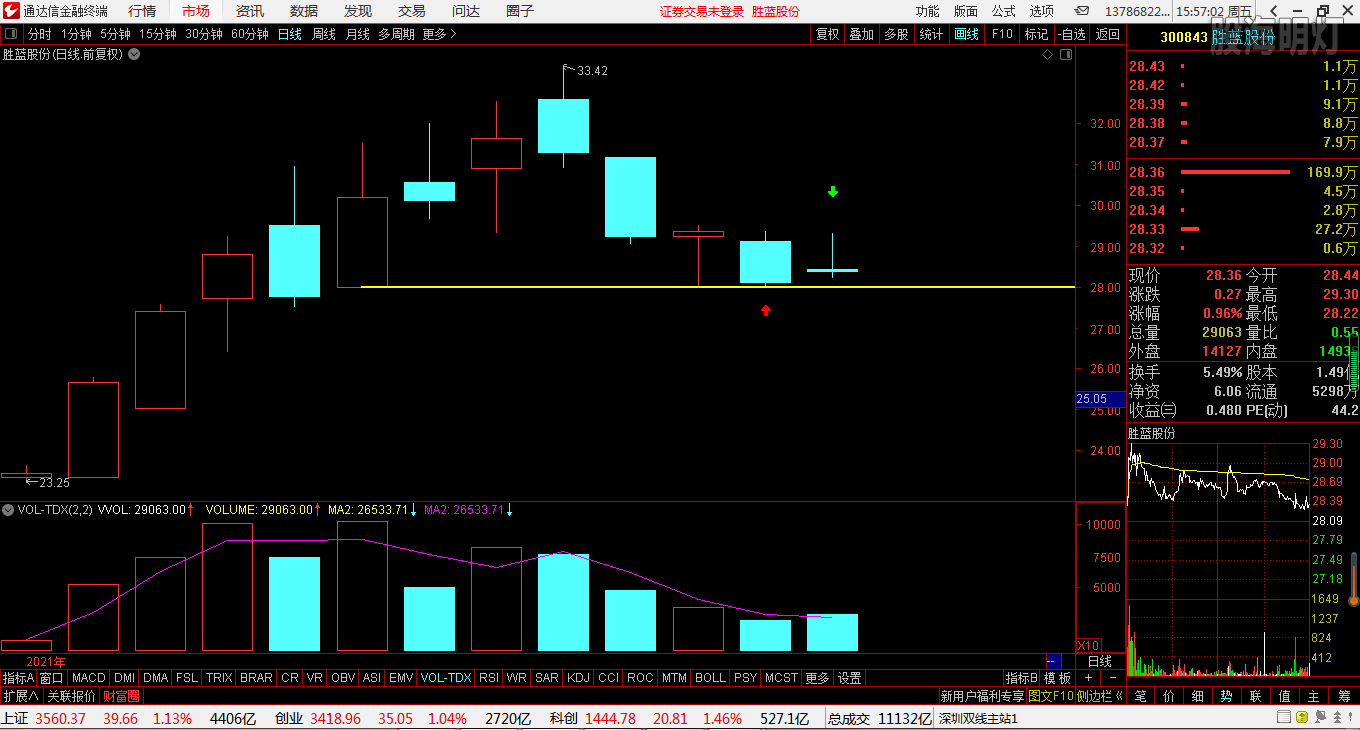Click stock code 300843 header

1183,37
